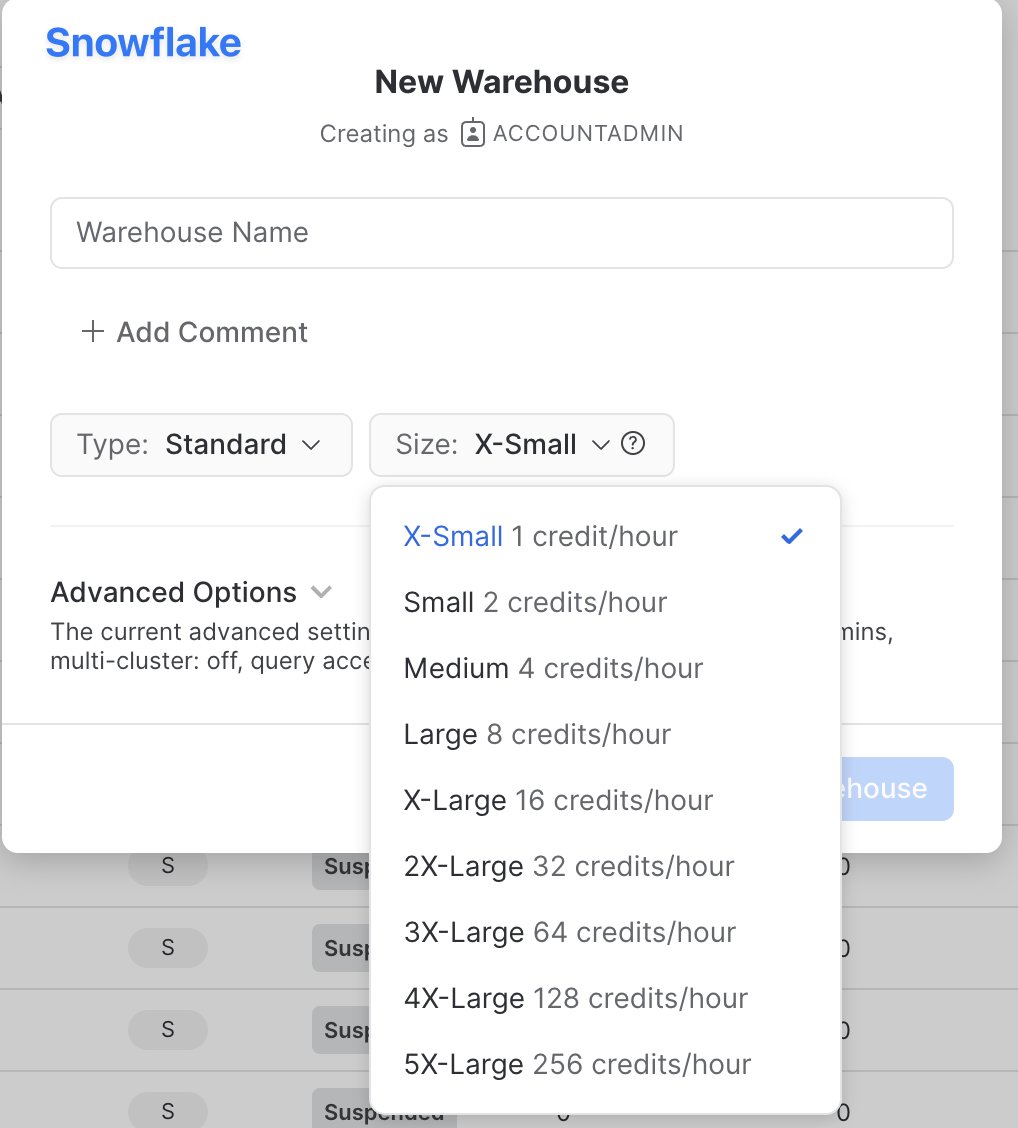This screenshot has width=1018, height=1128.
Task: Choose X-Large 16 credits/hour size
Action: tap(605, 800)
